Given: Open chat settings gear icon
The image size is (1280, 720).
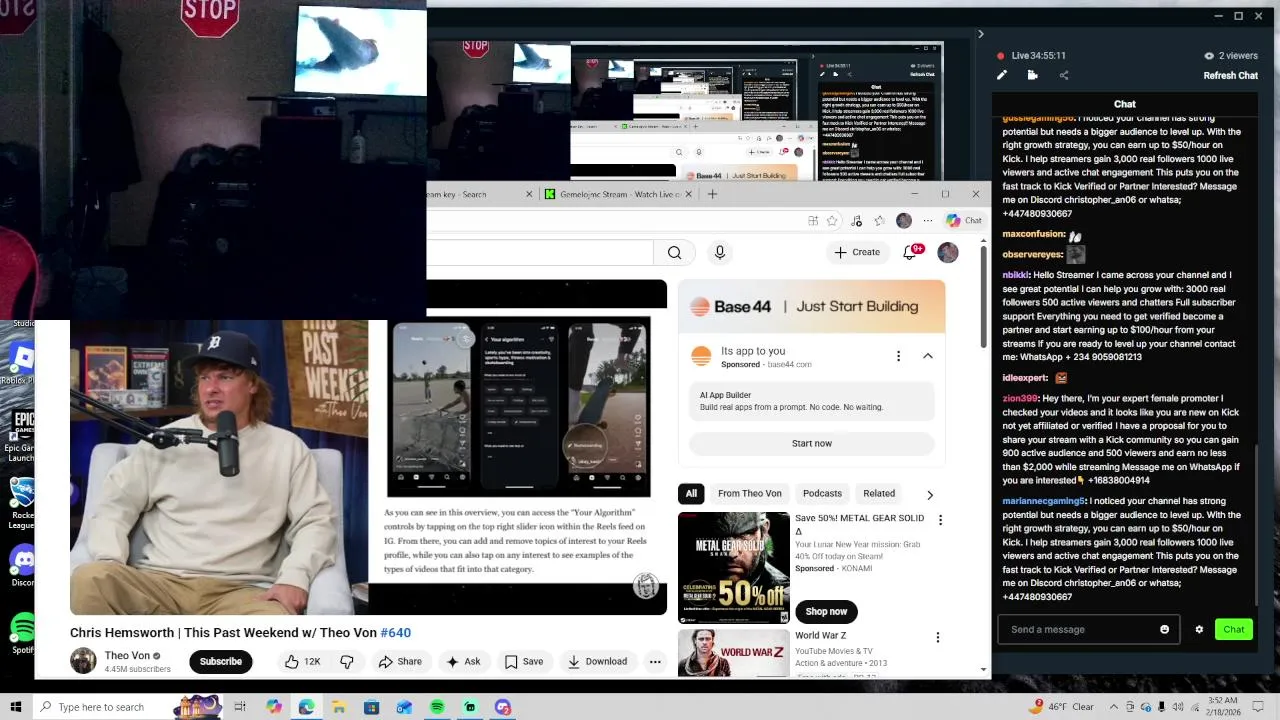Looking at the screenshot, I should coord(1199,629).
